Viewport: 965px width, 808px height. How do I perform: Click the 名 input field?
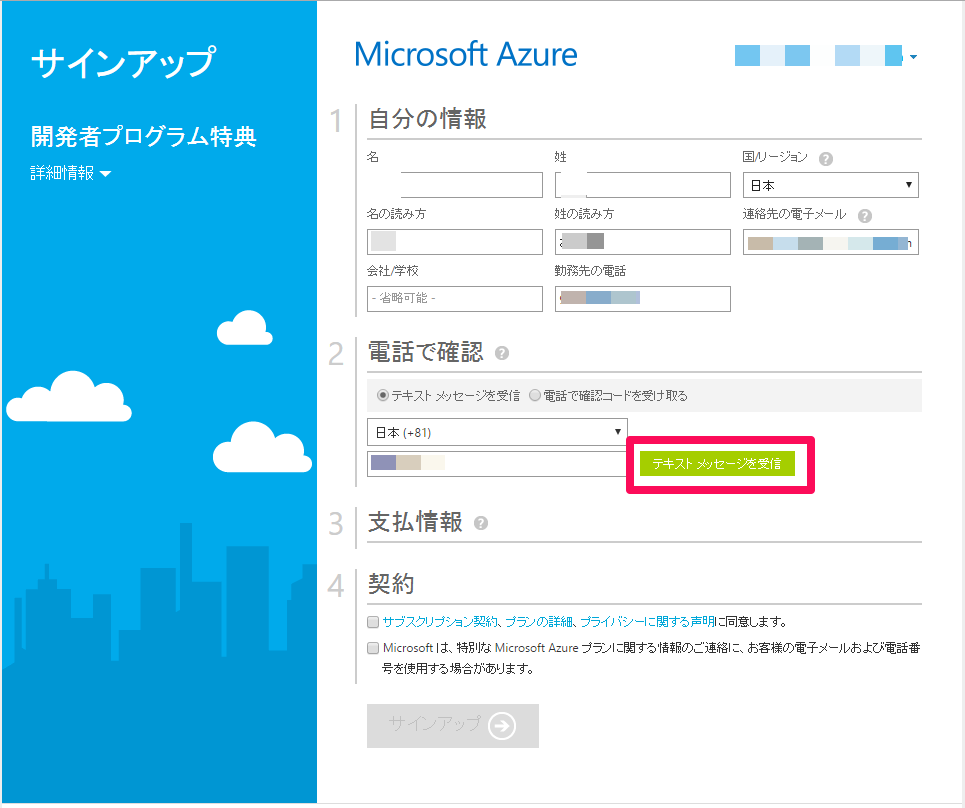tap(455, 185)
